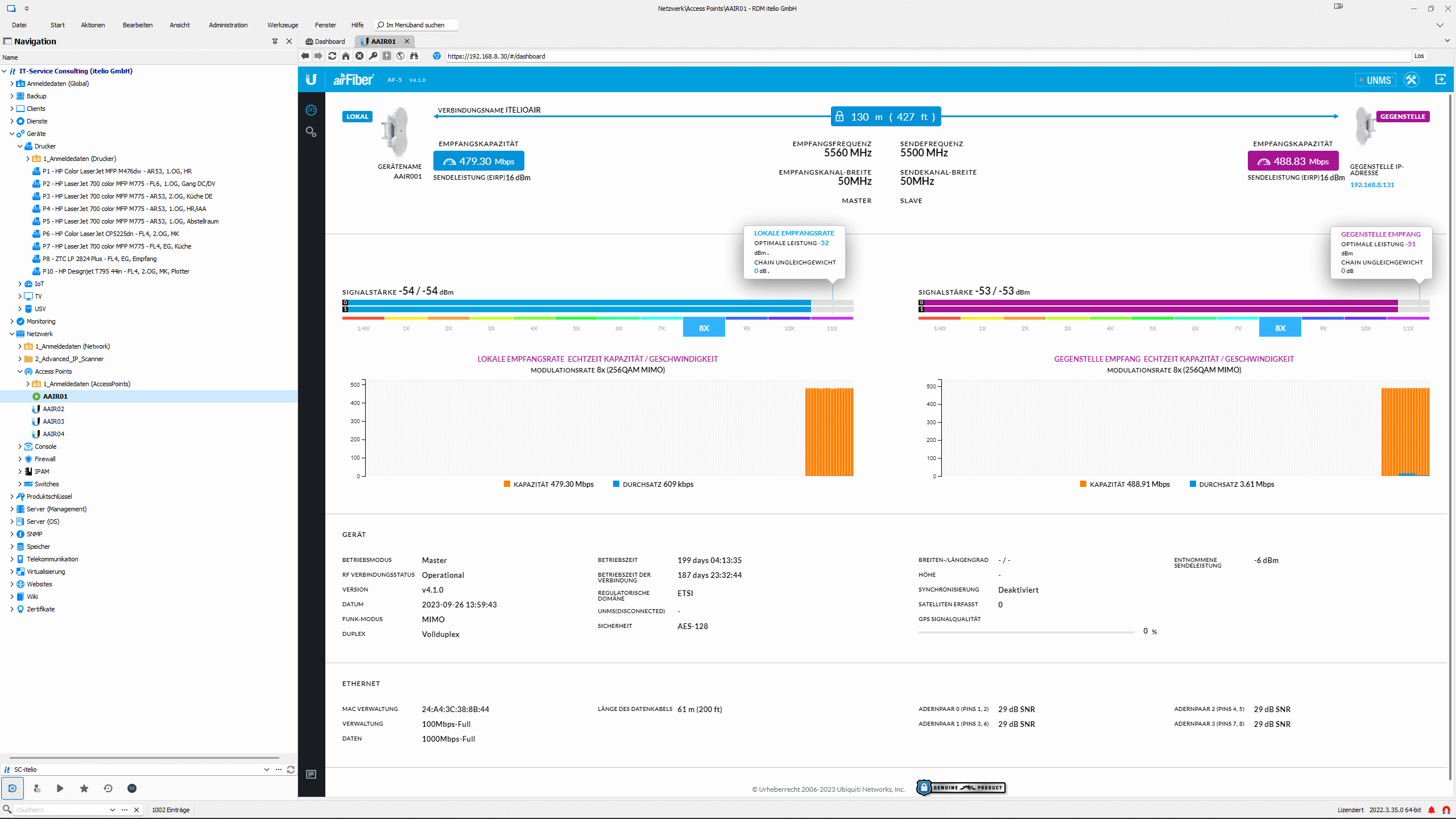Screen dimensions: 1456x819
Task: Go to the browser home page
Action: [346, 56]
